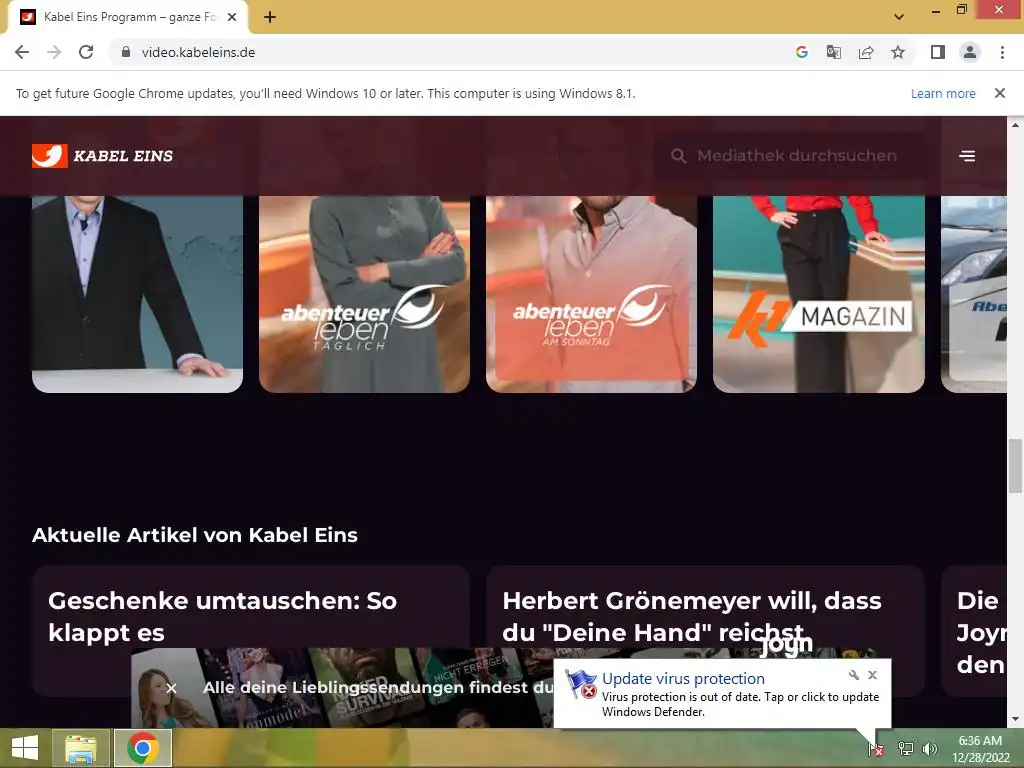View site info via the lock icon
The height and width of the screenshot is (768, 1024).
point(125,52)
